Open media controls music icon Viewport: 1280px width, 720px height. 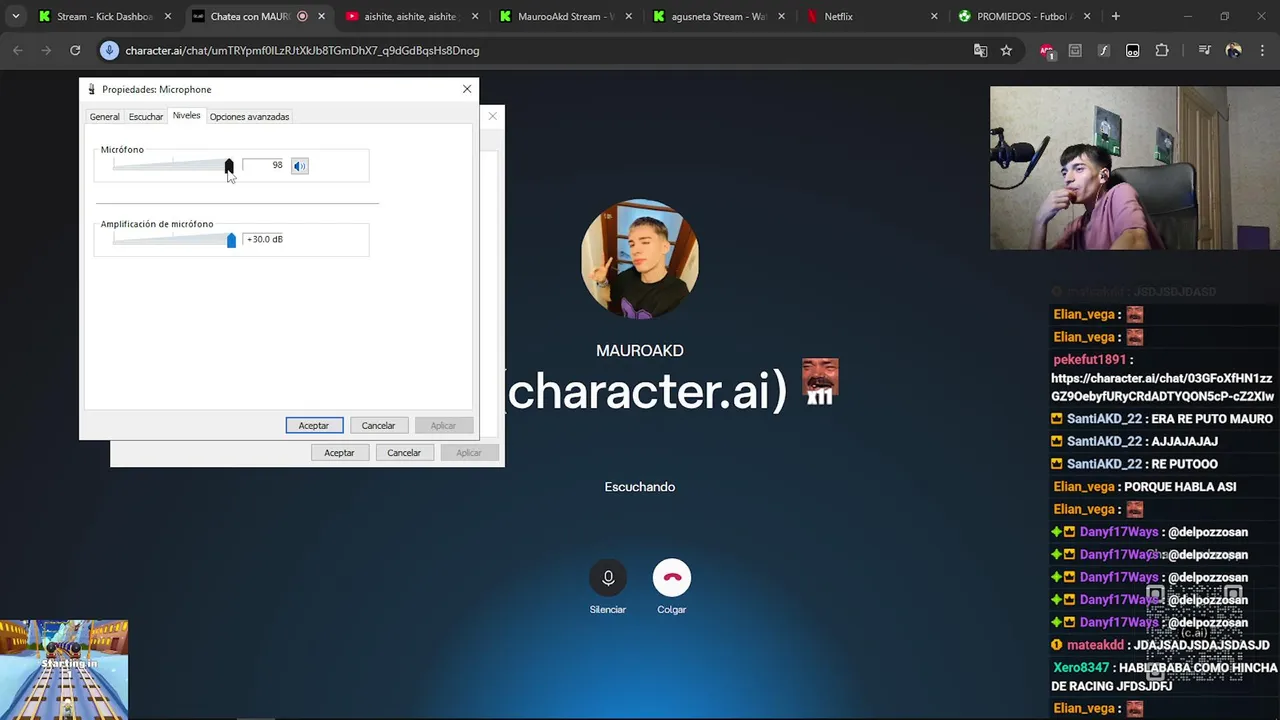1204,50
